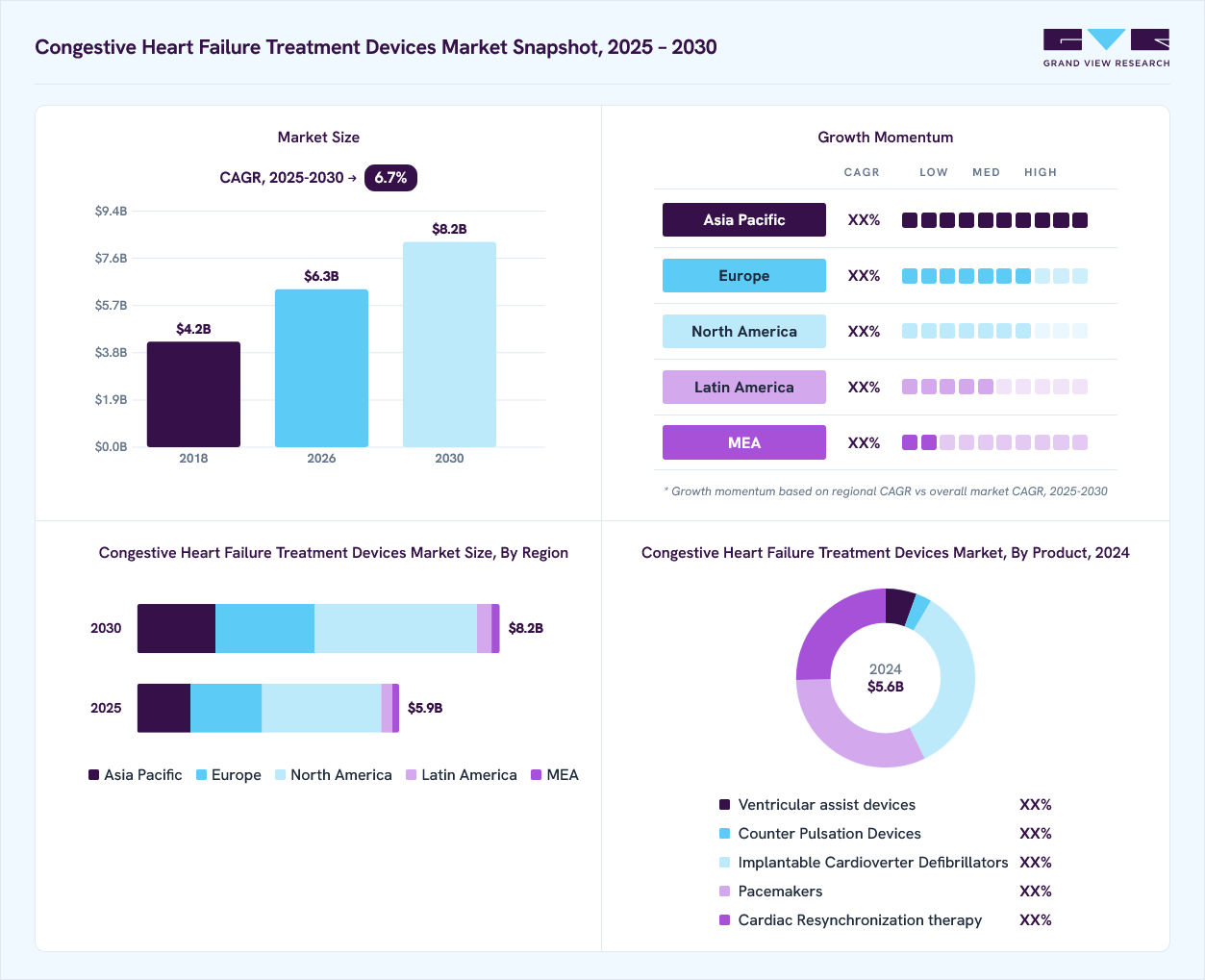Select the 2025 Europe stacked bar segment
1205x980 pixels.
226,708
